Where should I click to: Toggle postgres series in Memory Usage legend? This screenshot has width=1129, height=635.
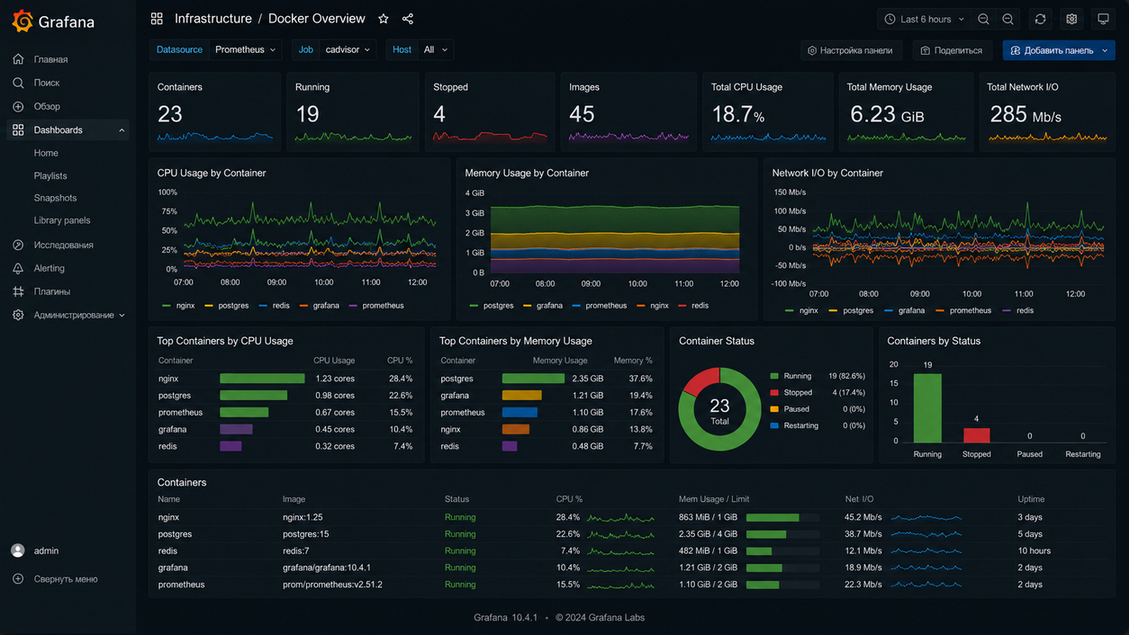(x=491, y=305)
